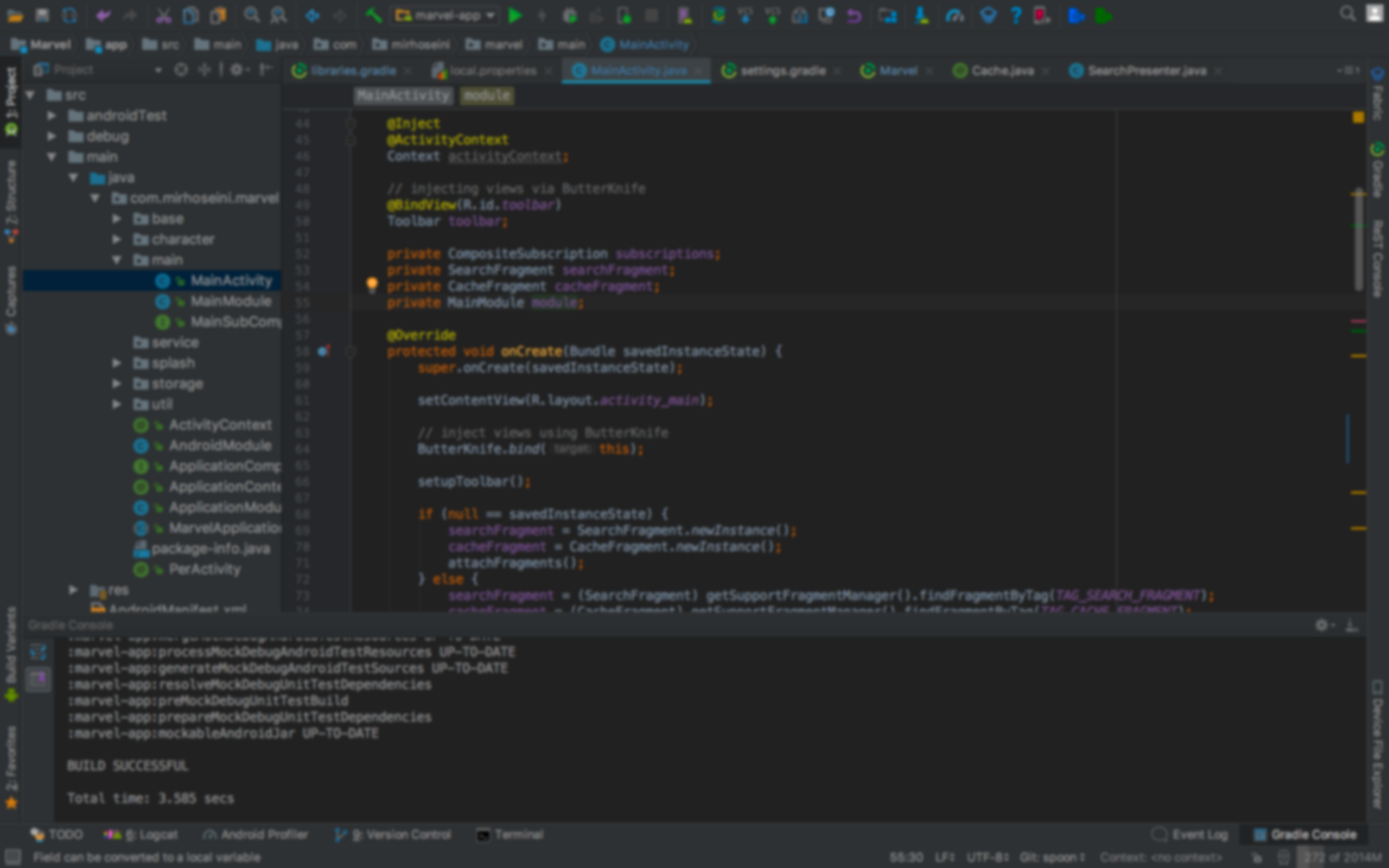Click the Search Everywhere magnifier icon
This screenshot has height=868, width=1389.
[1347, 14]
